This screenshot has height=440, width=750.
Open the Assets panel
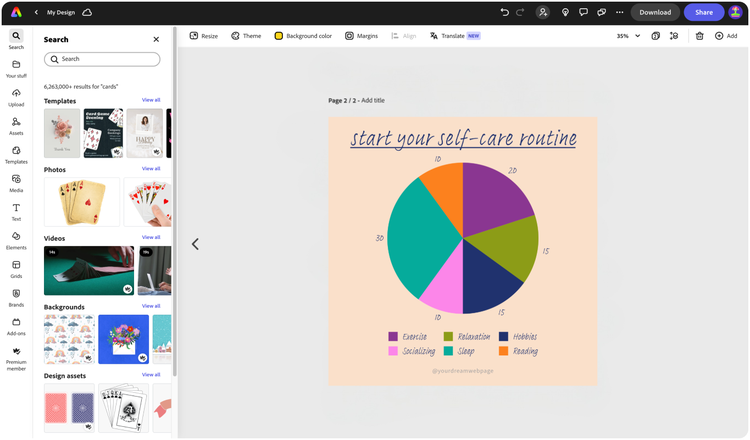click(x=16, y=126)
